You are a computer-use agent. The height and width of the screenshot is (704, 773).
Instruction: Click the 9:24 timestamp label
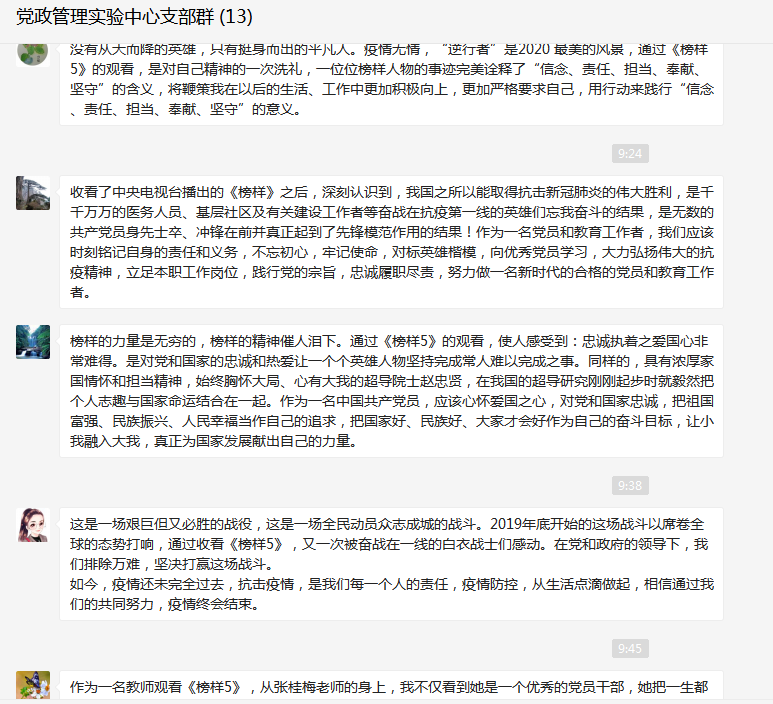(630, 154)
